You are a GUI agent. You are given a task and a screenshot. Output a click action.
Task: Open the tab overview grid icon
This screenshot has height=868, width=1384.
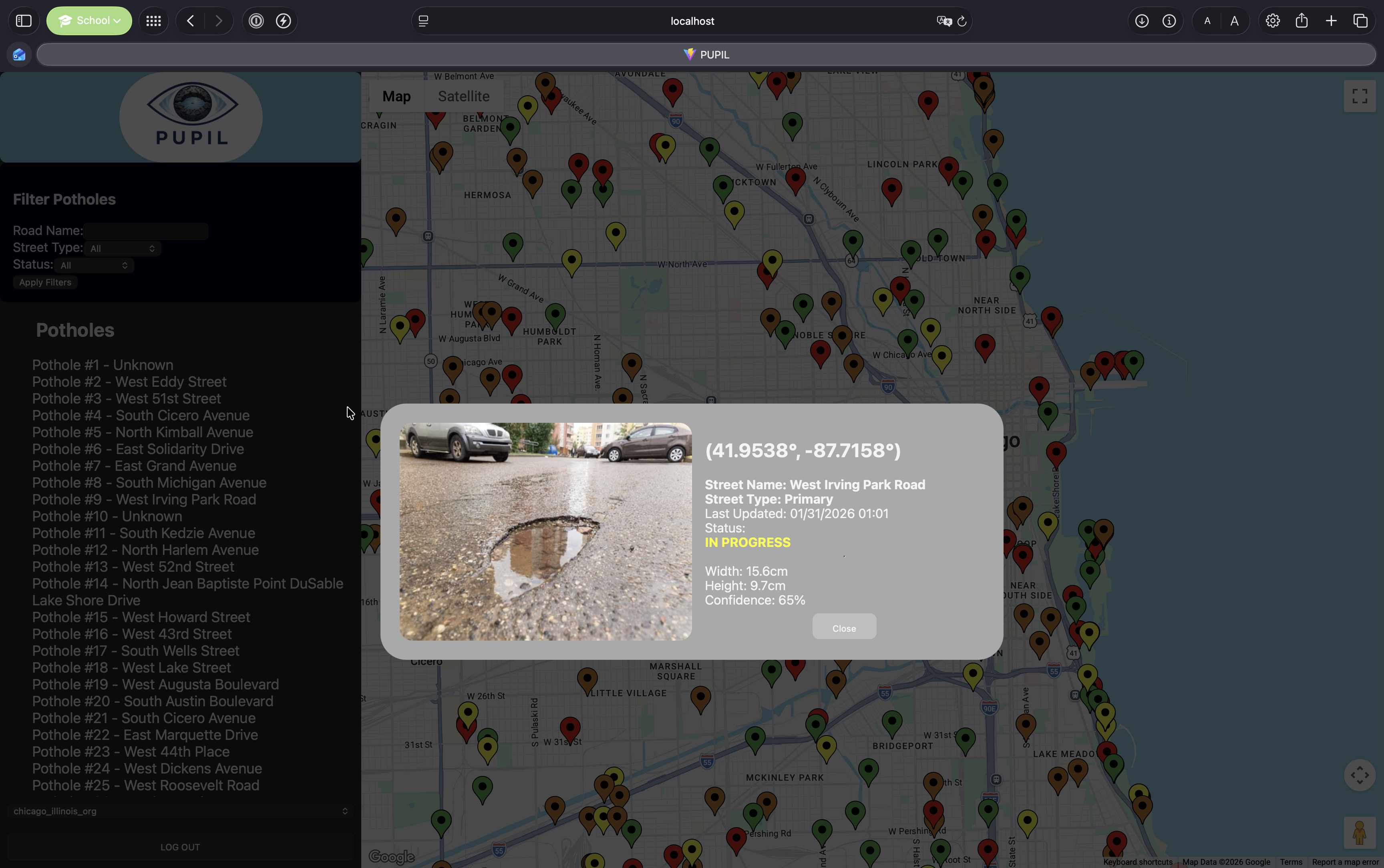tap(153, 21)
